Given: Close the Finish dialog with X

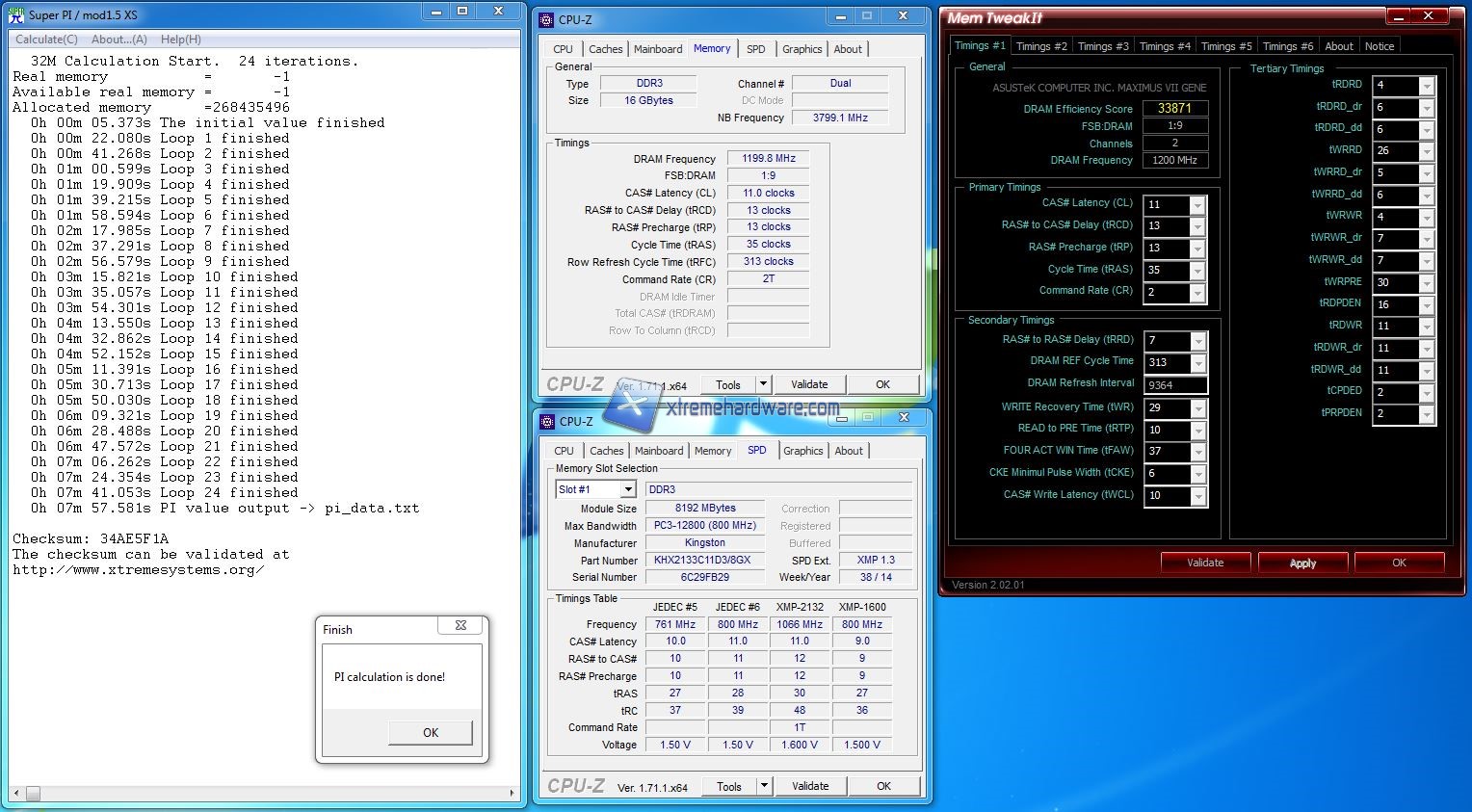Looking at the screenshot, I should (x=460, y=626).
